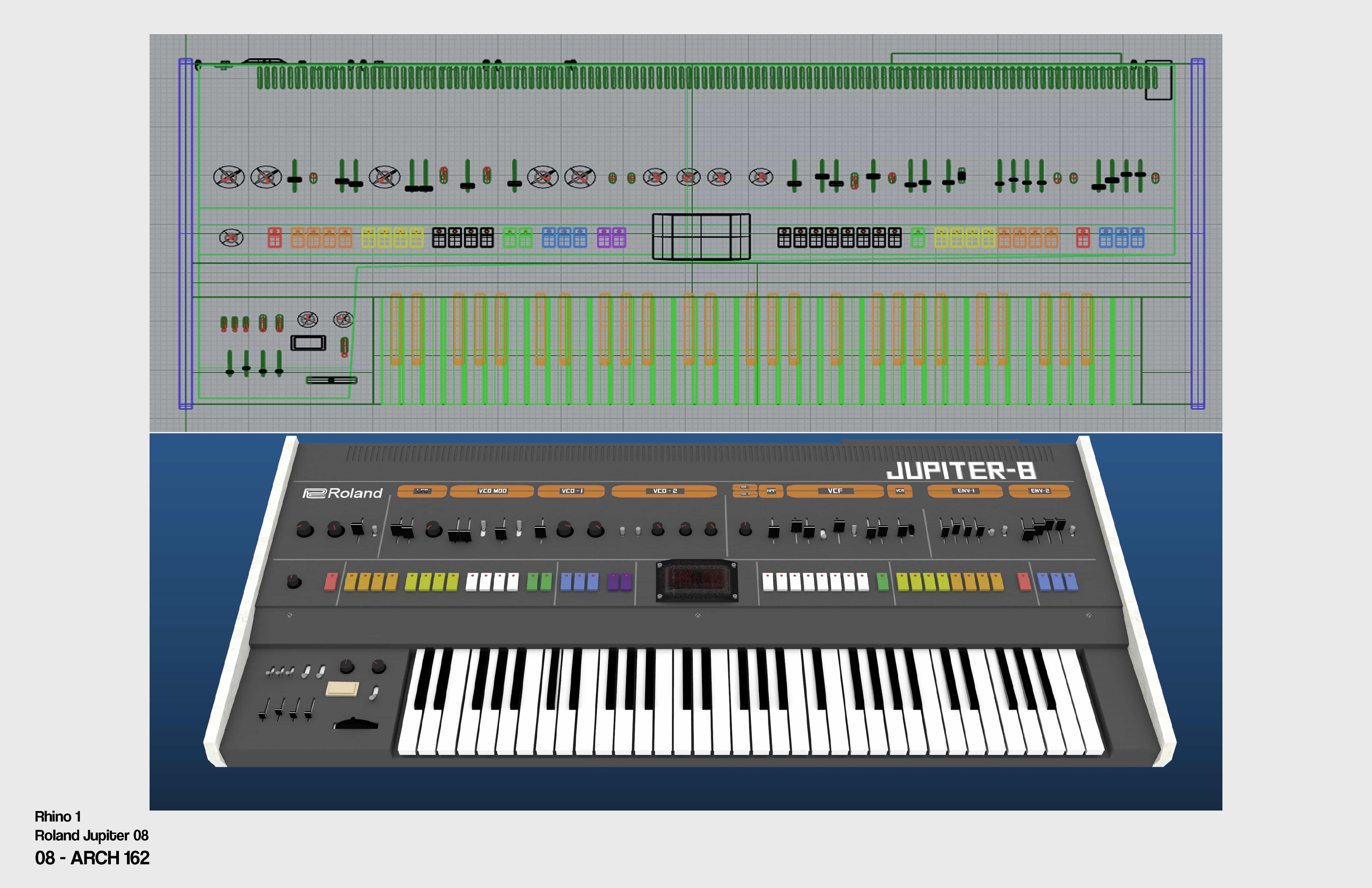
Task: Click the black pitch bender lever in the render
Action: pyautogui.click(x=356, y=724)
